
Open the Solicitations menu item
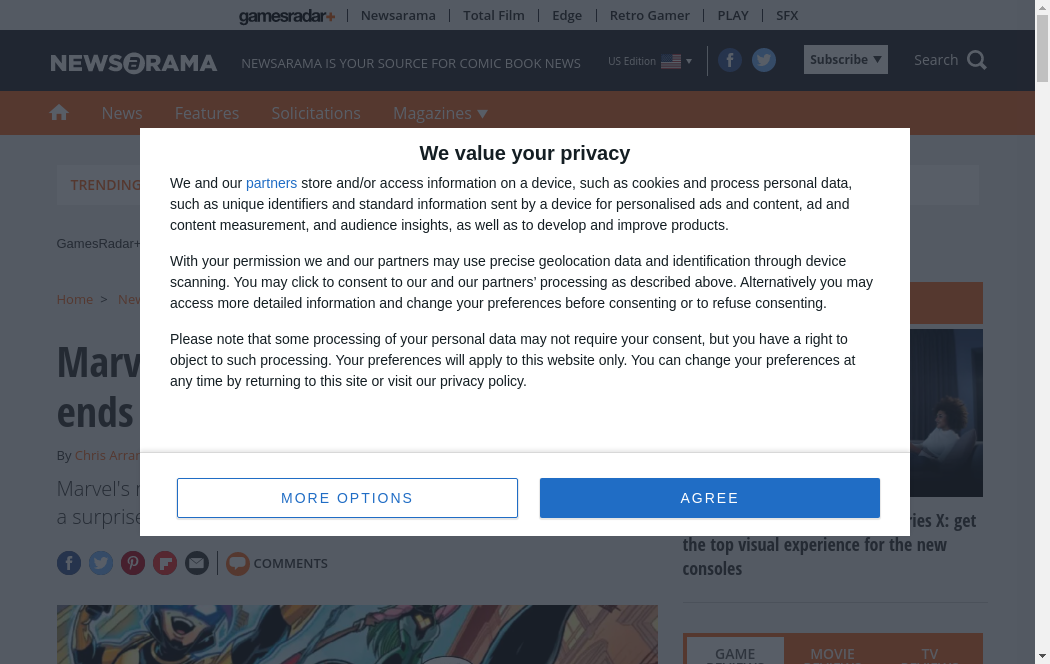click(x=316, y=113)
